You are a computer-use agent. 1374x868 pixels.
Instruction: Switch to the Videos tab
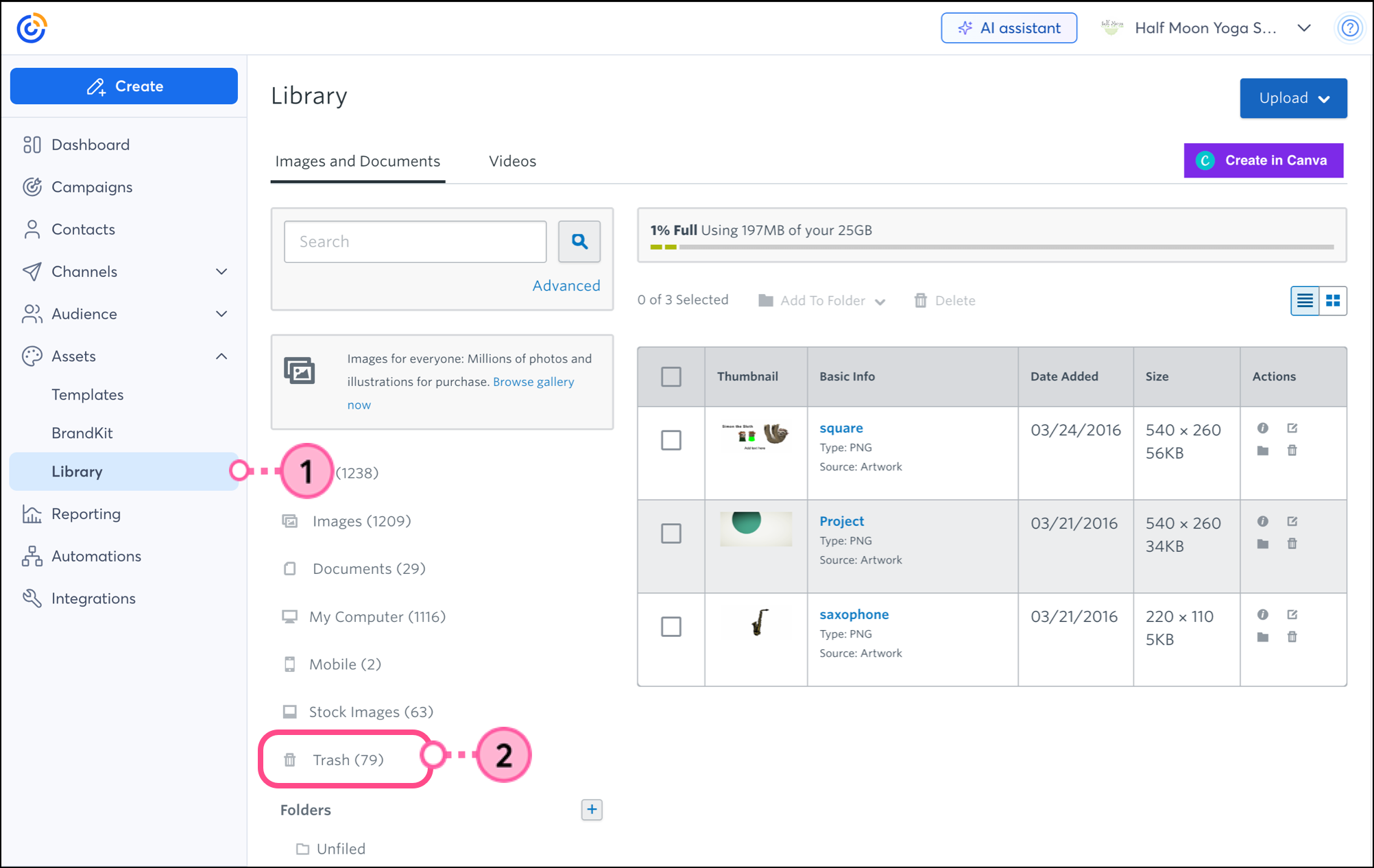512,161
